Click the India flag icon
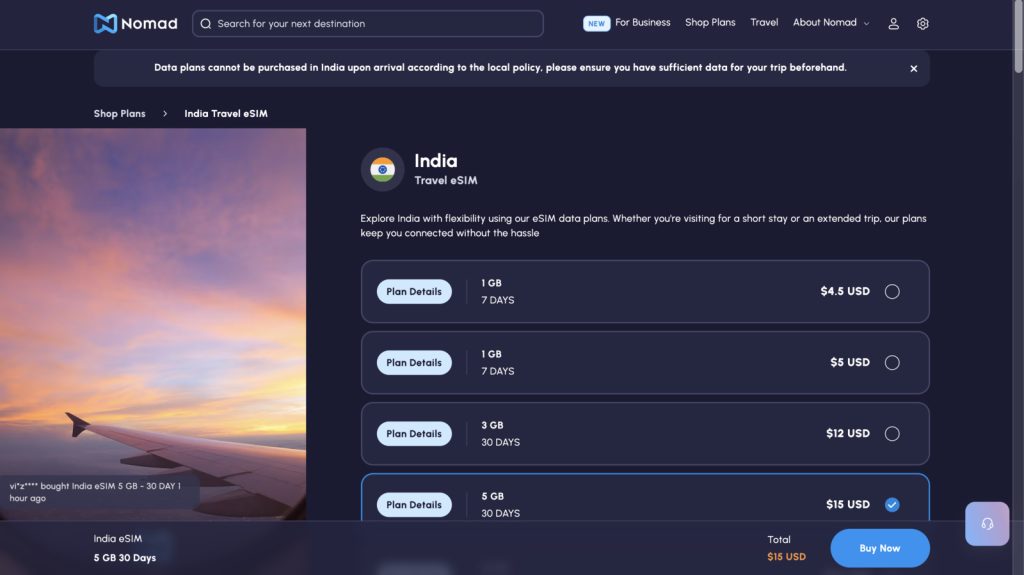 382,169
